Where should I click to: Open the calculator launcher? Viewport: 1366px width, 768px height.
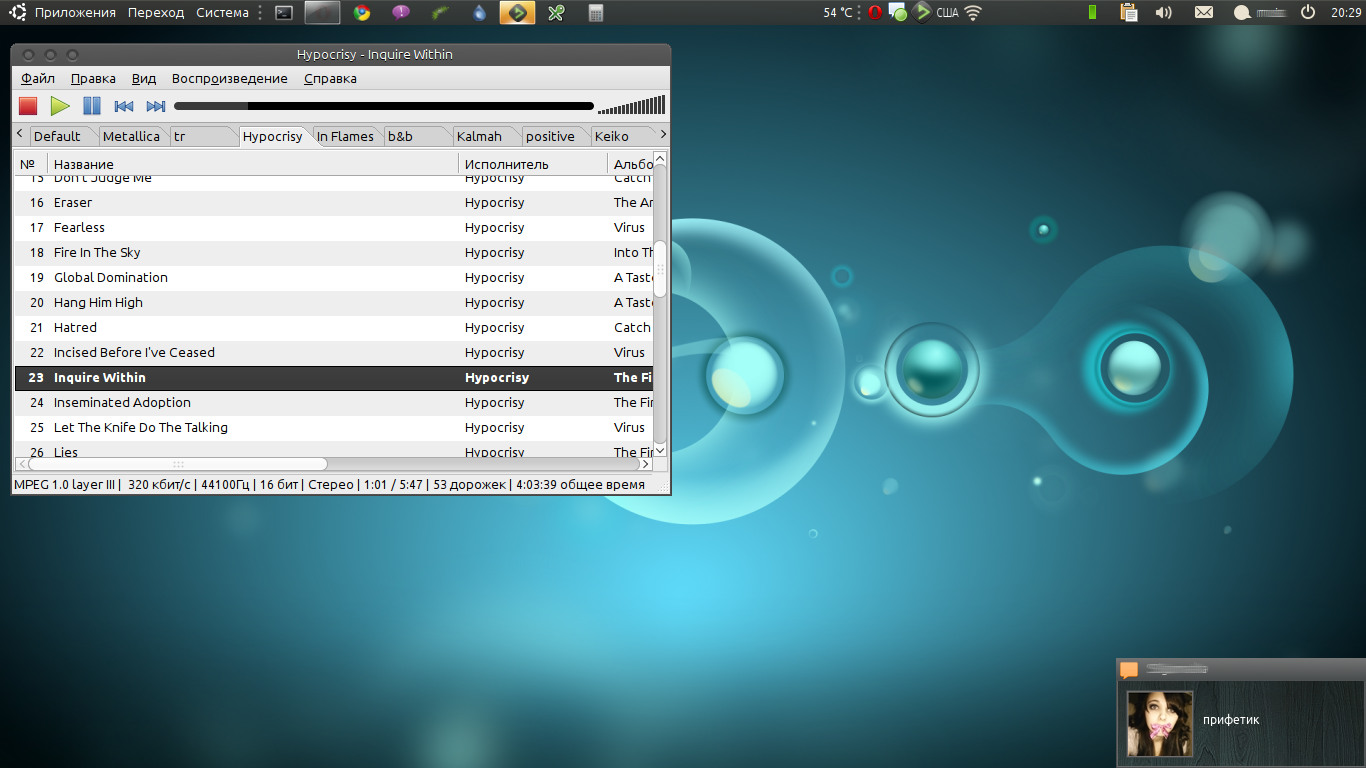[596, 13]
